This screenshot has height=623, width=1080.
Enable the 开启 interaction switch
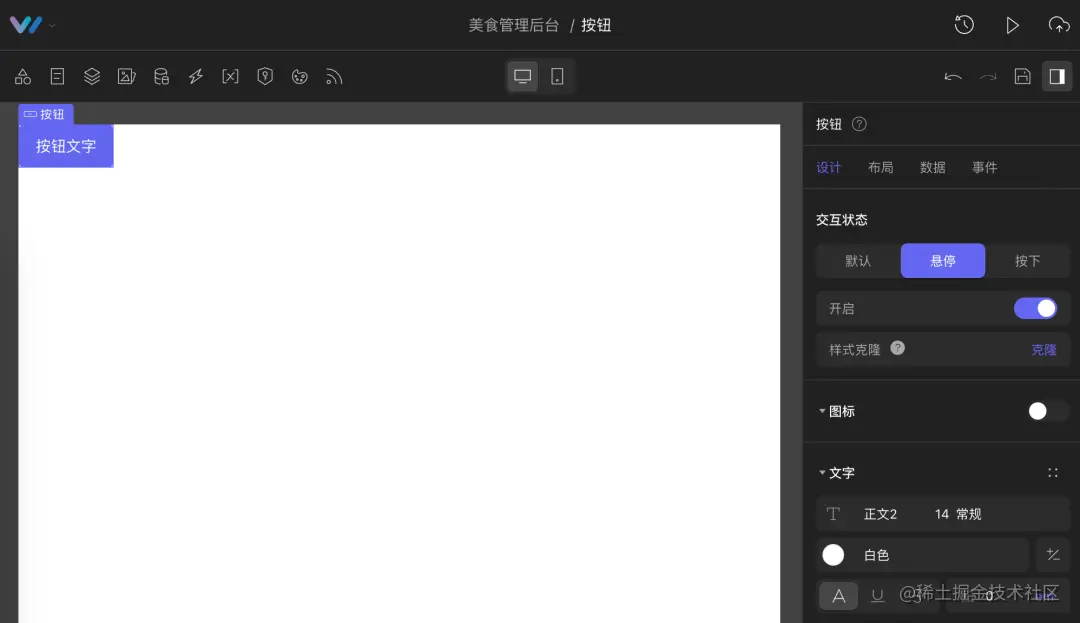[1036, 308]
